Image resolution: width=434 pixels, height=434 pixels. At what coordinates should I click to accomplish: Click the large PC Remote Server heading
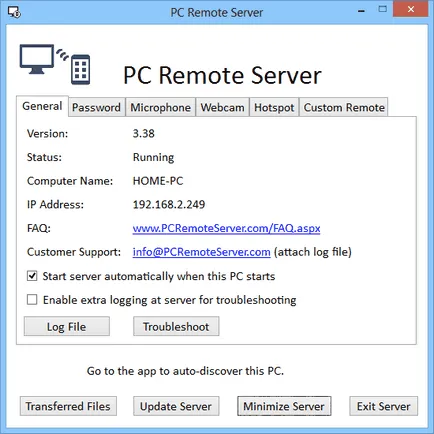tap(222, 75)
